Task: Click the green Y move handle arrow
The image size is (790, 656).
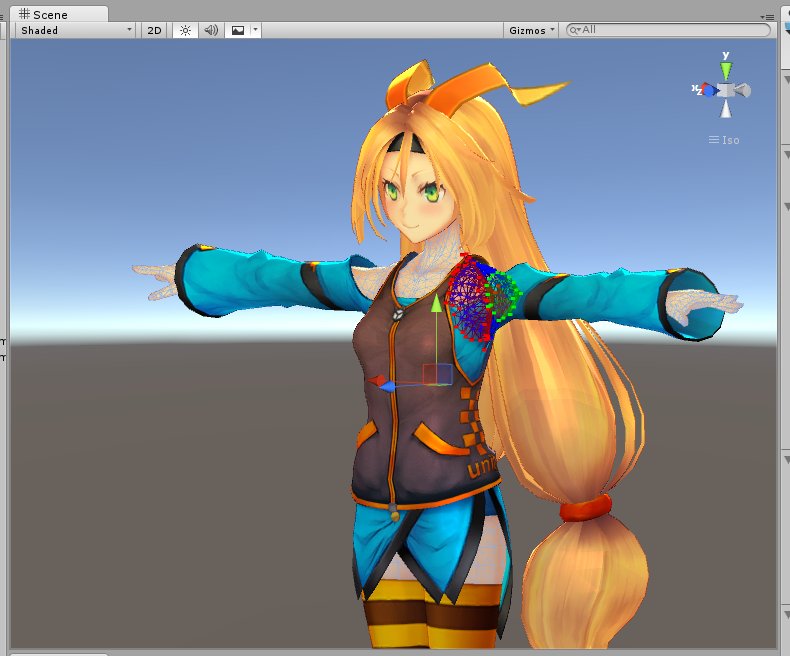Action: [x=436, y=304]
